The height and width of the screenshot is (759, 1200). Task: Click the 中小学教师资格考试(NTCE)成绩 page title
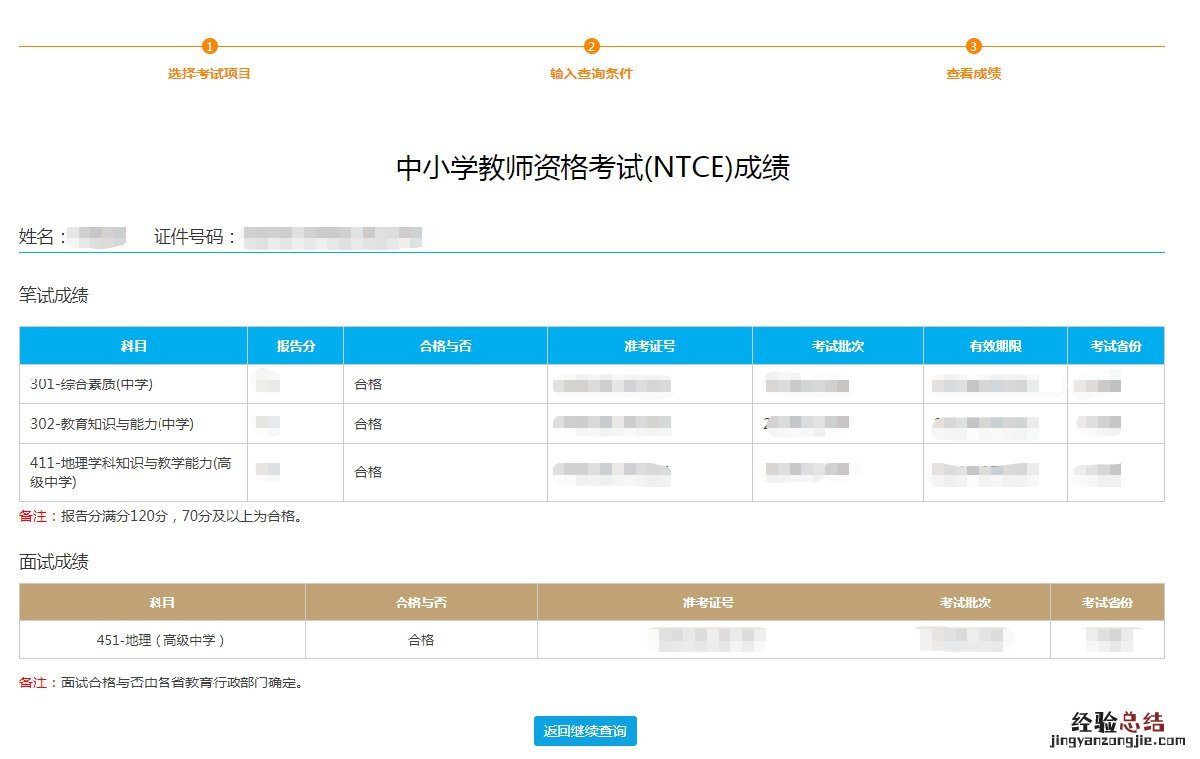pos(593,168)
